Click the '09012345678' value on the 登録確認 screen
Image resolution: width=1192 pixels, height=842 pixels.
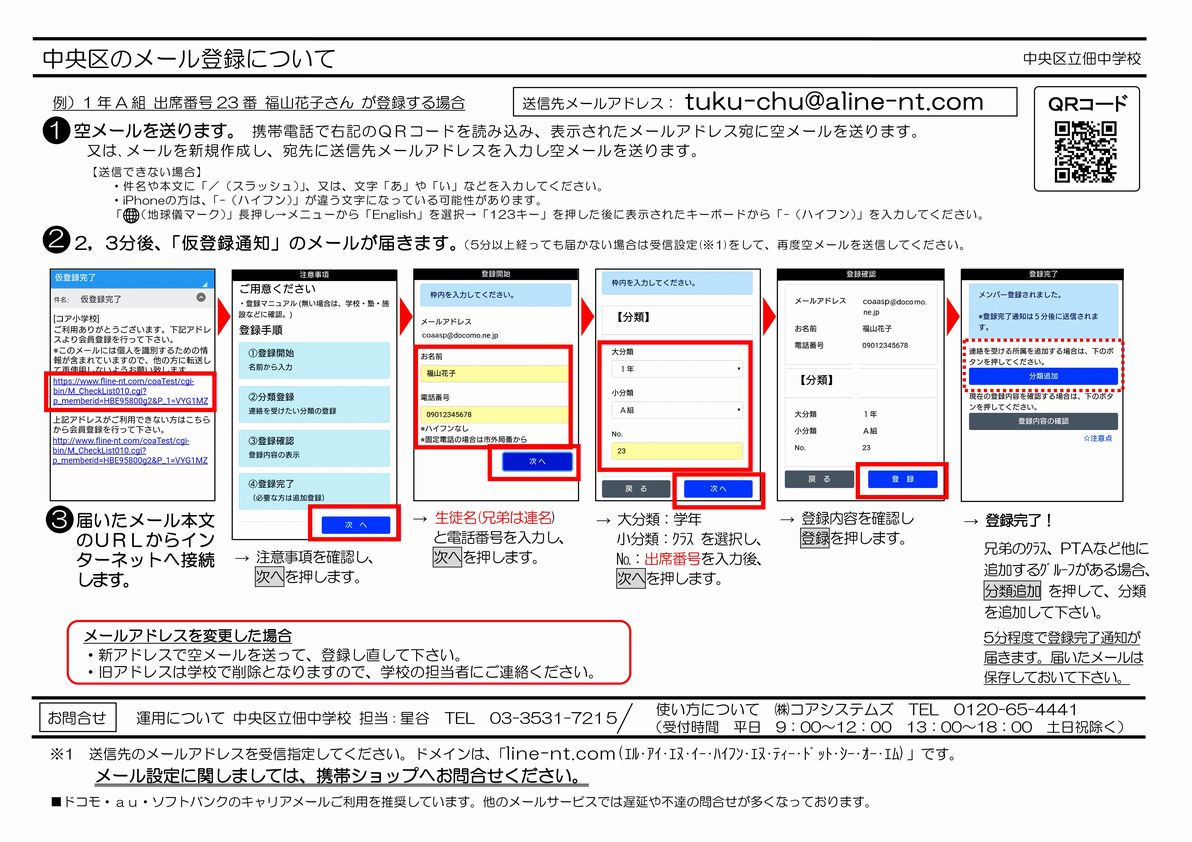pos(885,346)
